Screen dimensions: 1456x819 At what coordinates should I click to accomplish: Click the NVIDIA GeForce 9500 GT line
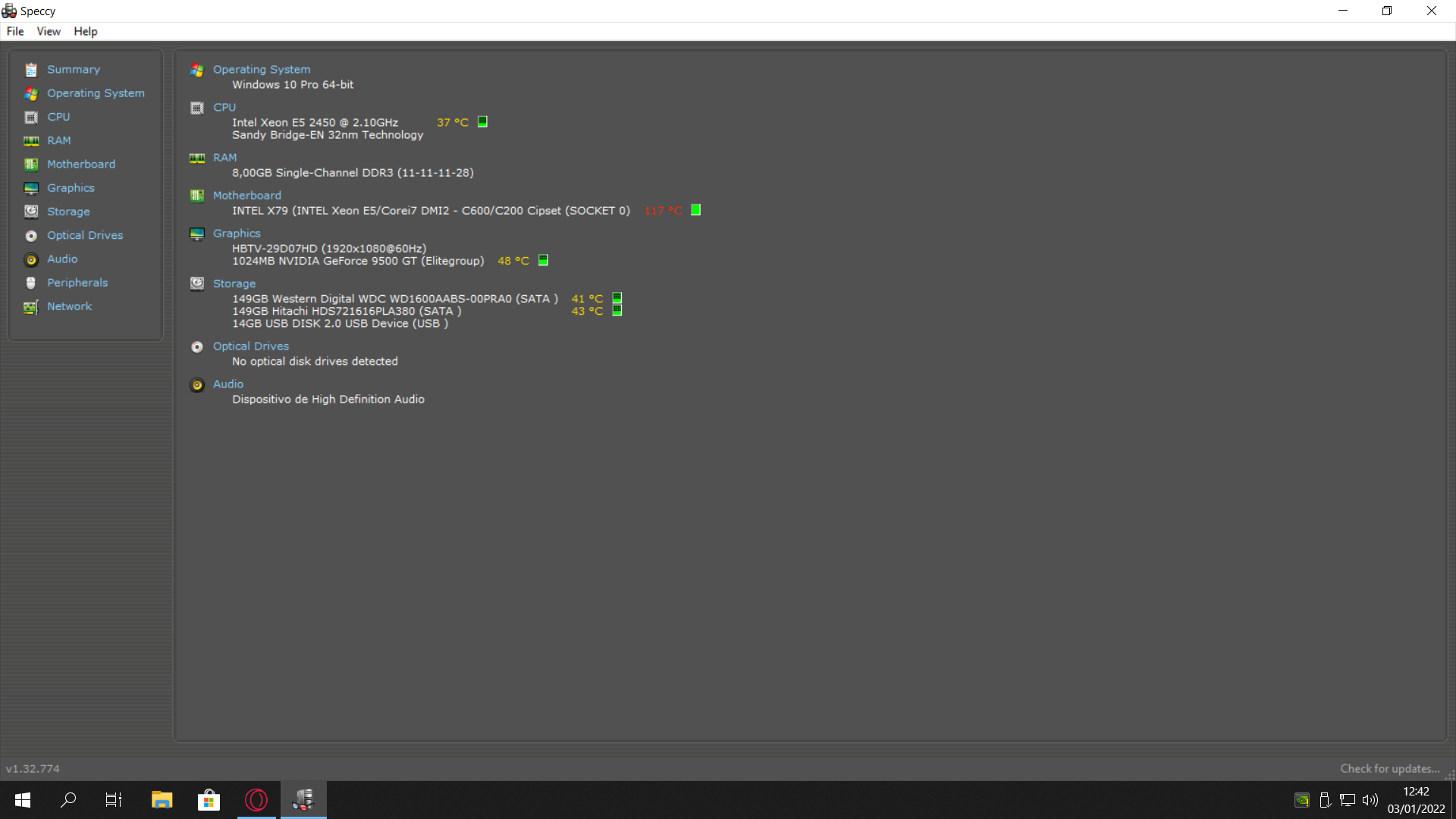[358, 261]
